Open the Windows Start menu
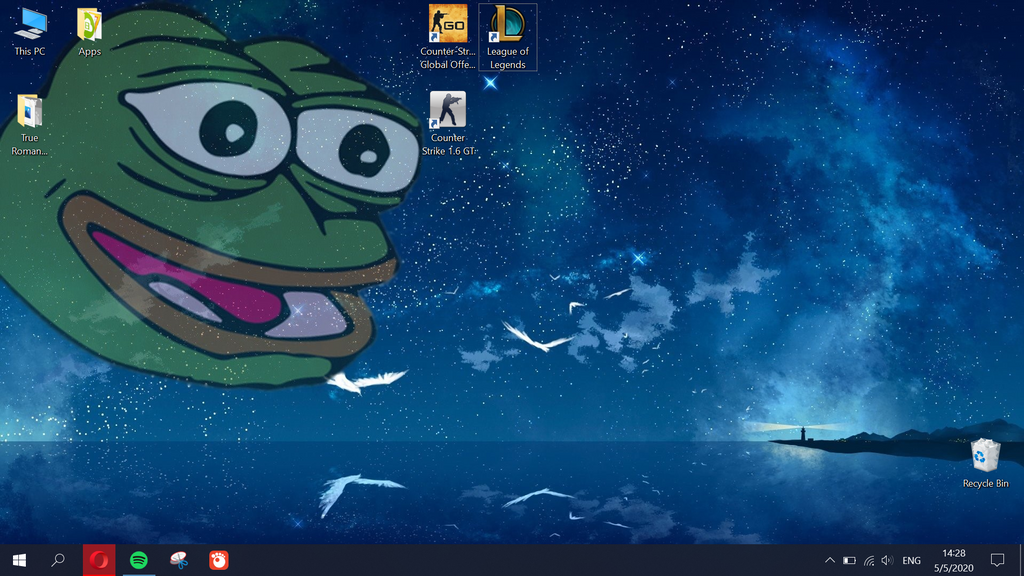 [20, 560]
